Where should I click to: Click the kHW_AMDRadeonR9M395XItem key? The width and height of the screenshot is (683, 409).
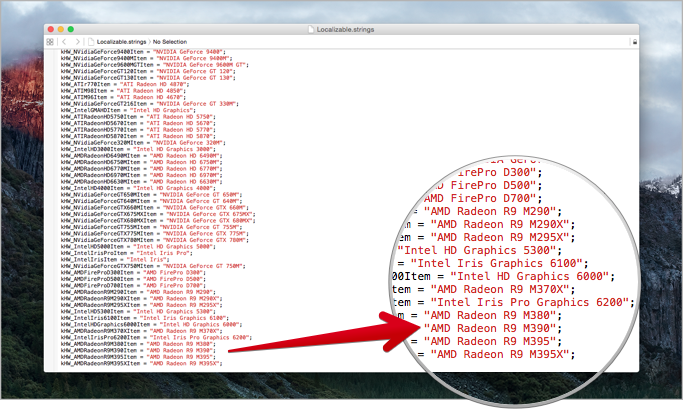[x=101, y=364]
